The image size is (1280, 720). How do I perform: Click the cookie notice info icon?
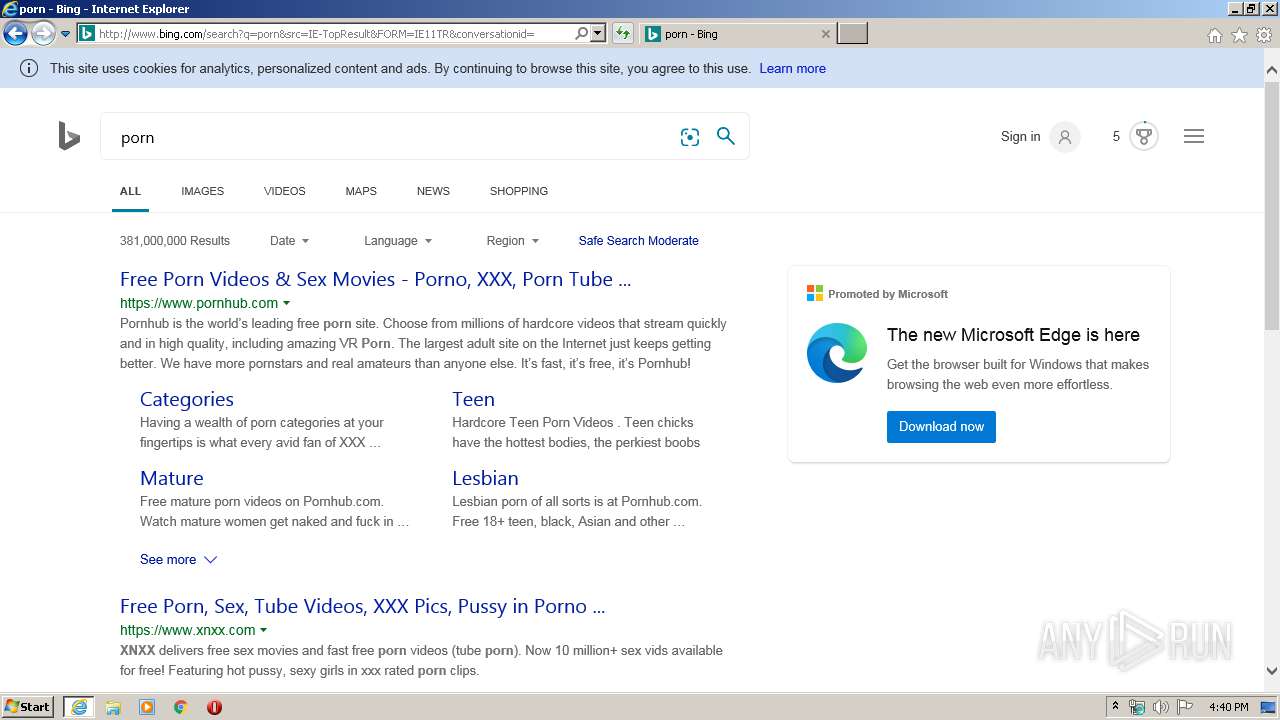pos(29,69)
